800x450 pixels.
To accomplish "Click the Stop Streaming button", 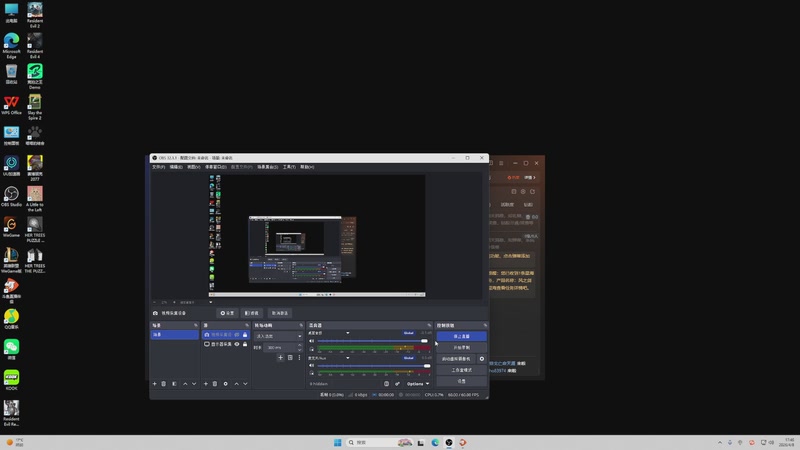I will click(x=461, y=336).
